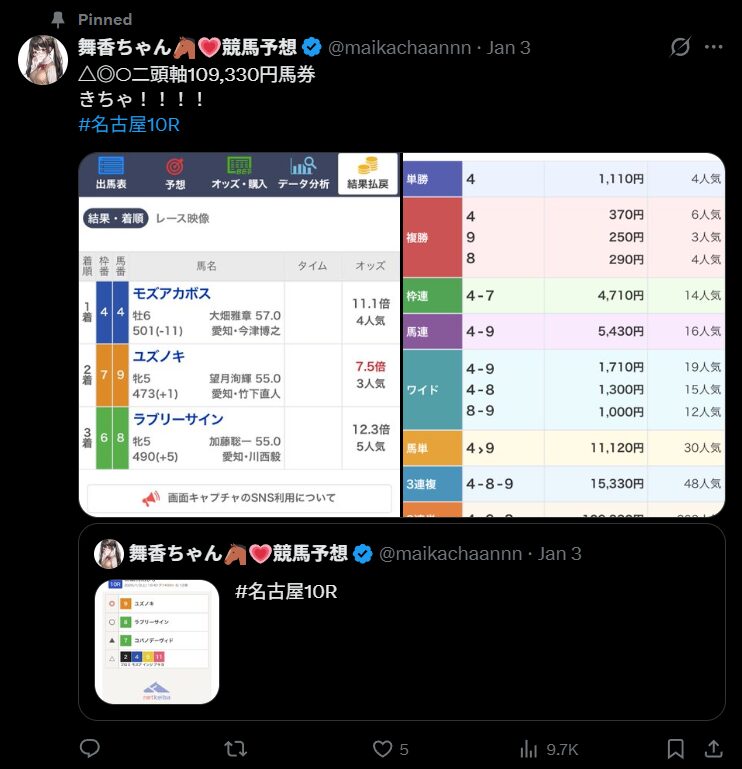Share the post via the upload arrow icon
This screenshot has width=742, height=769.
(x=714, y=749)
